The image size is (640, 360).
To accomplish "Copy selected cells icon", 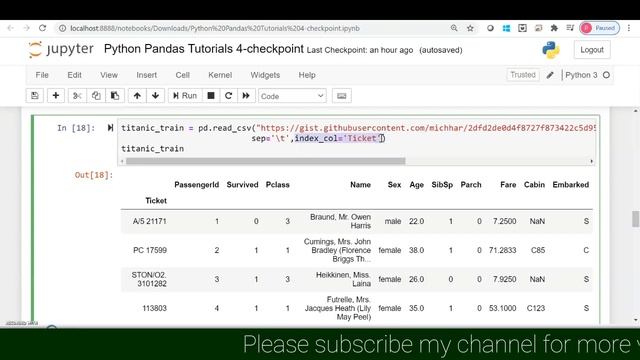I will click(x=96, y=96).
